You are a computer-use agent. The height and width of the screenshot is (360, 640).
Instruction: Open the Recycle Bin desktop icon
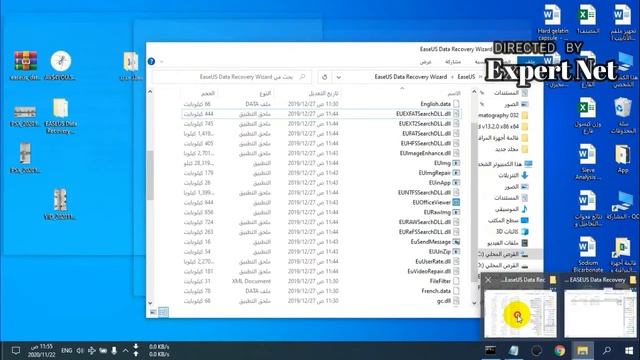(622, 116)
